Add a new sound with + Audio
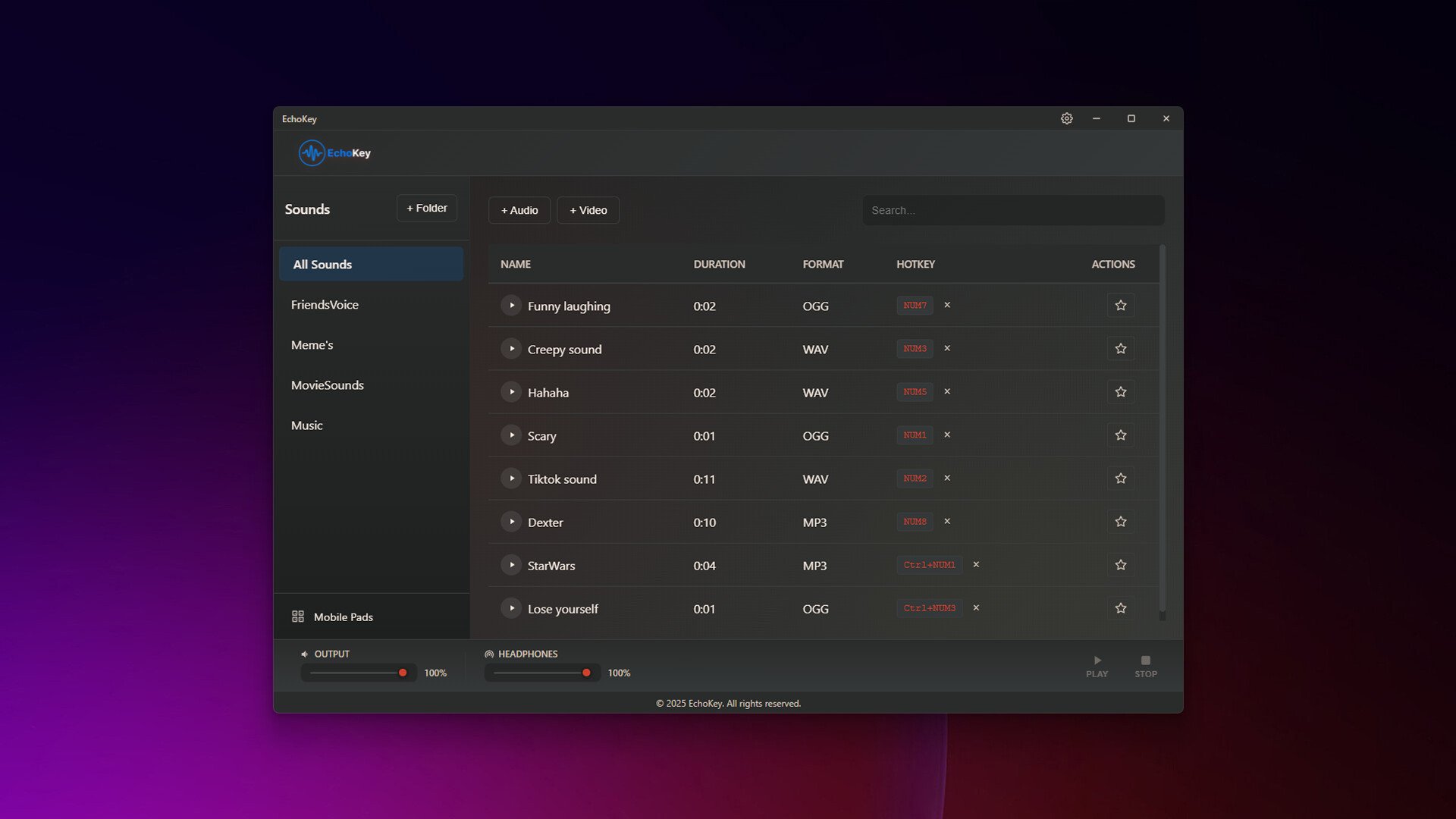 pyautogui.click(x=519, y=210)
